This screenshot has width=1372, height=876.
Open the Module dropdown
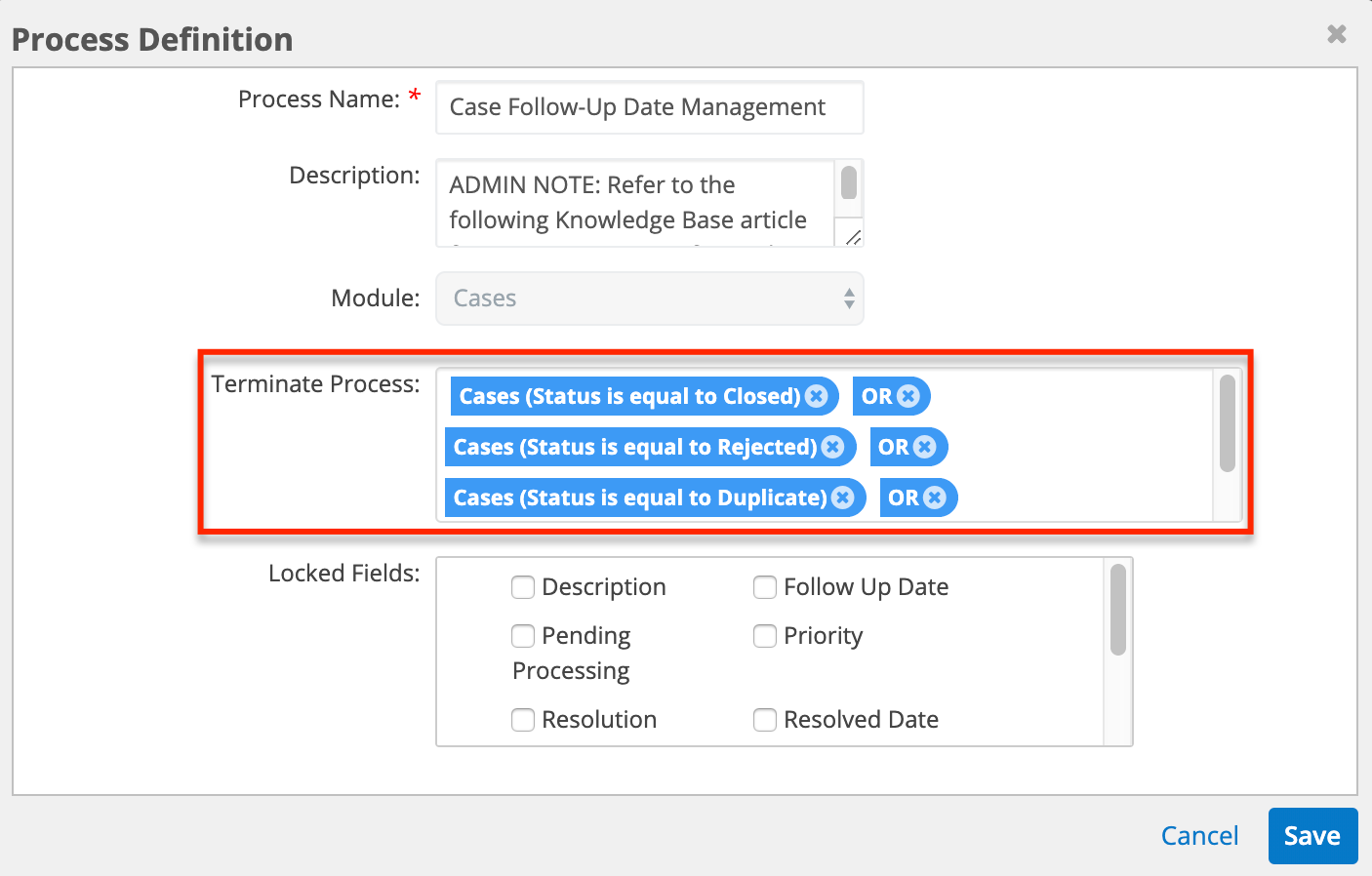(649, 299)
